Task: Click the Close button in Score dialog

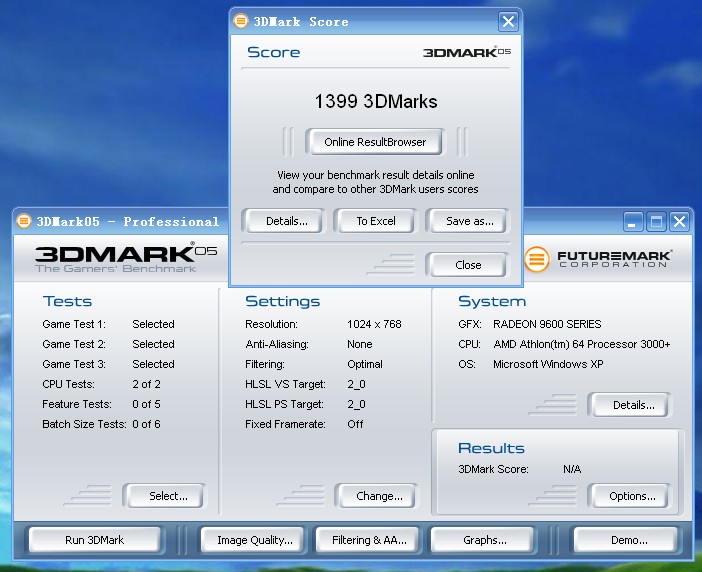Action: 468,265
